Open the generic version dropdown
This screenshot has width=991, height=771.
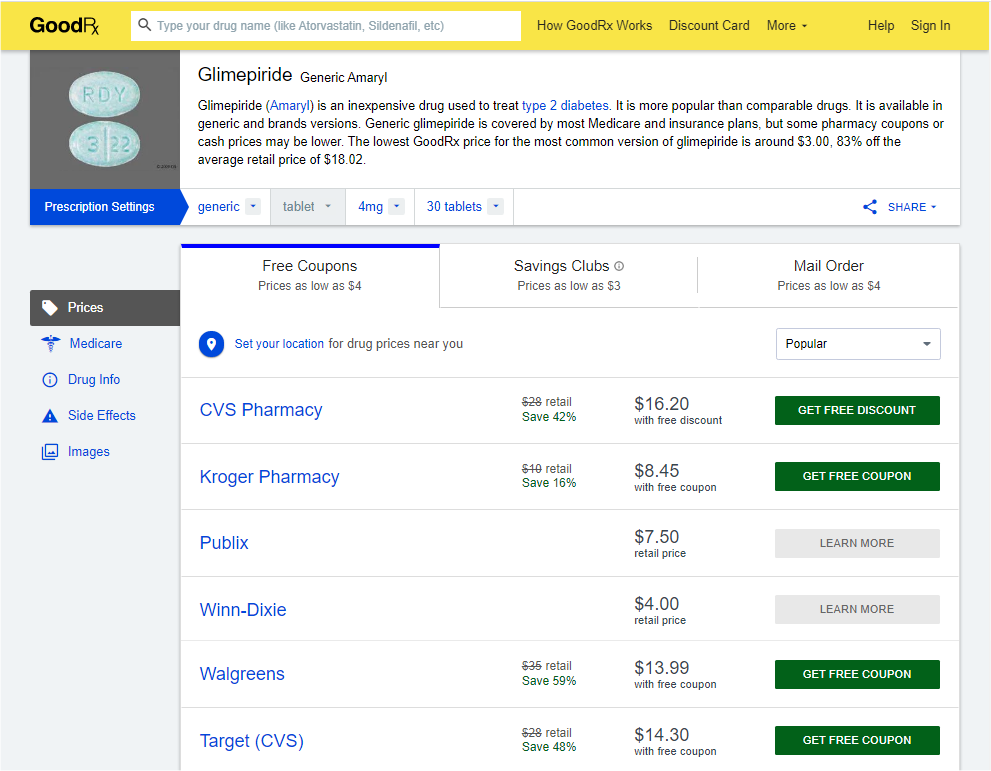(228, 207)
